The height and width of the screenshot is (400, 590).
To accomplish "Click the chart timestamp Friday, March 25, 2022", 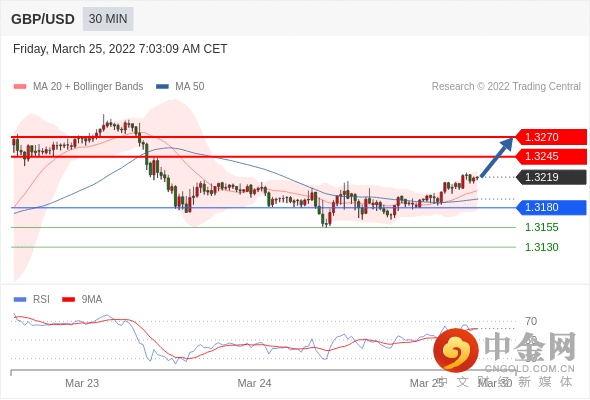I will pos(120,49).
